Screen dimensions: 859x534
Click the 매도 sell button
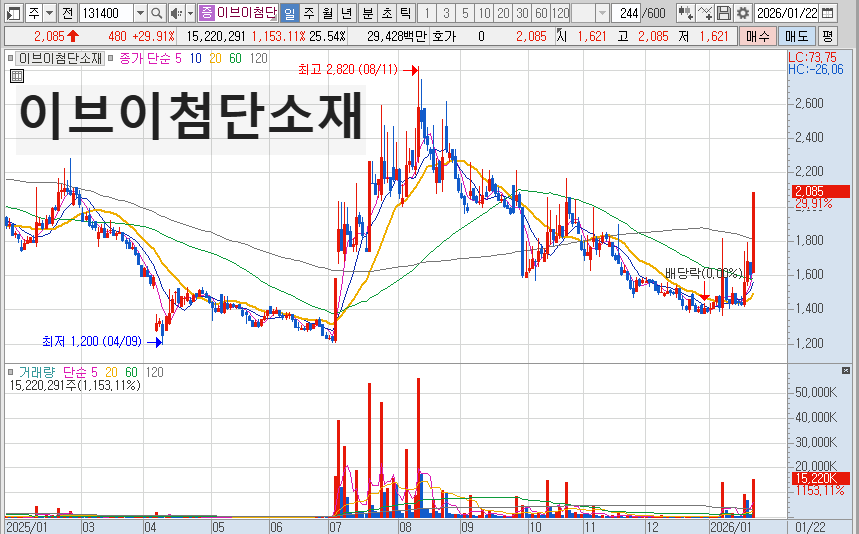coord(797,37)
